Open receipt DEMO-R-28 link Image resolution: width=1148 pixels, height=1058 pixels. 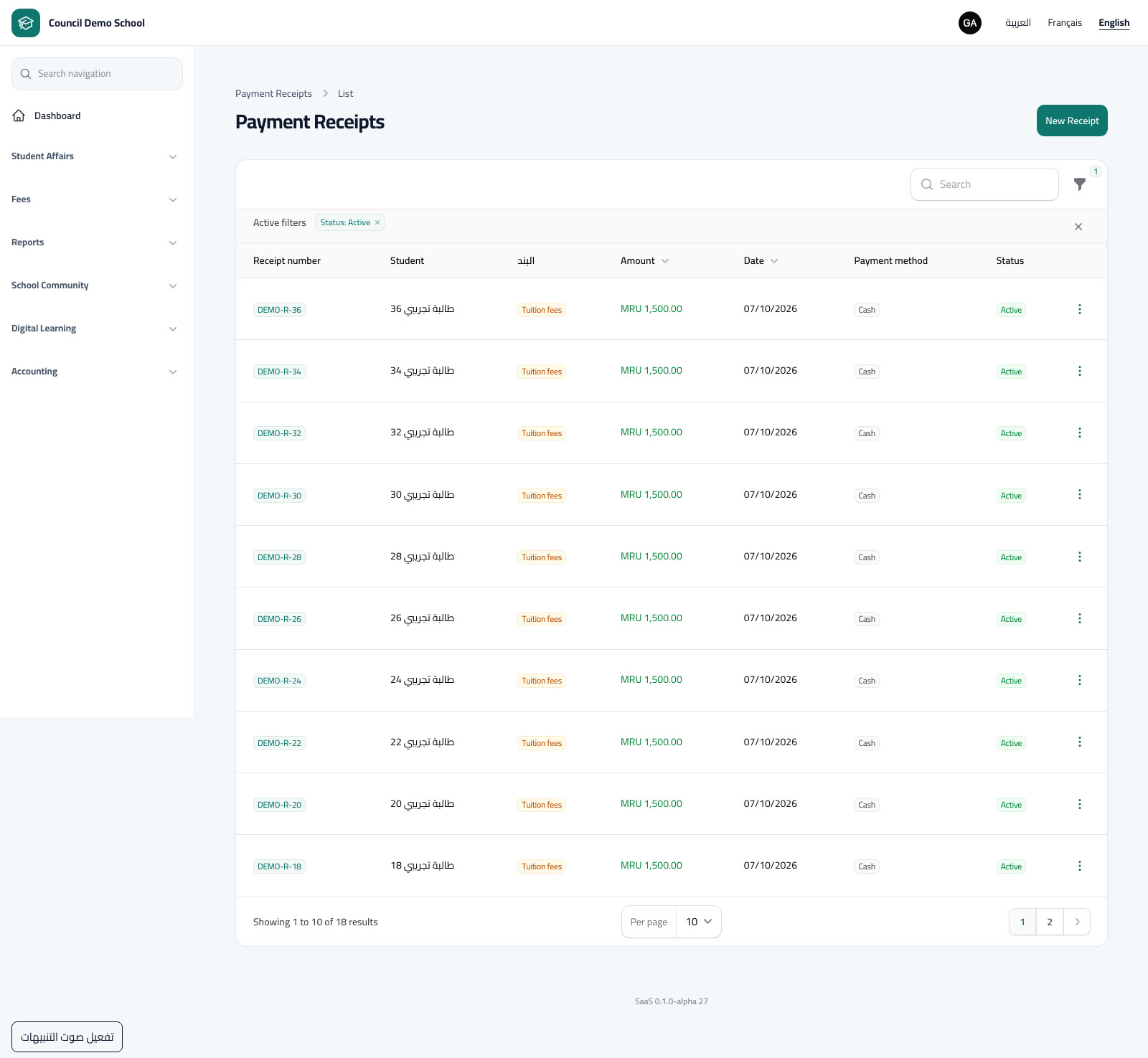(x=279, y=557)
